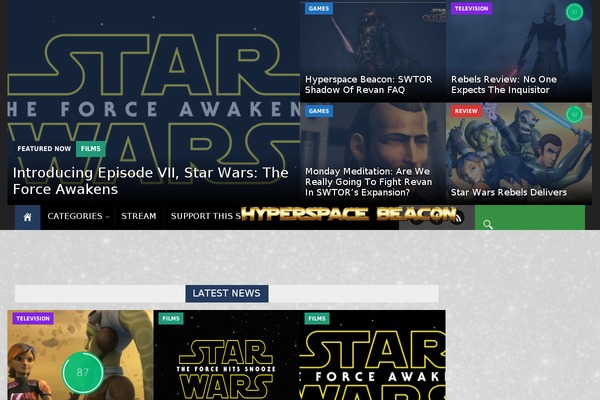The image size is (600, 400).
Task: Click the Hyperspace Beacon logo
Action: pyautogui.click(x=348, y=214)
